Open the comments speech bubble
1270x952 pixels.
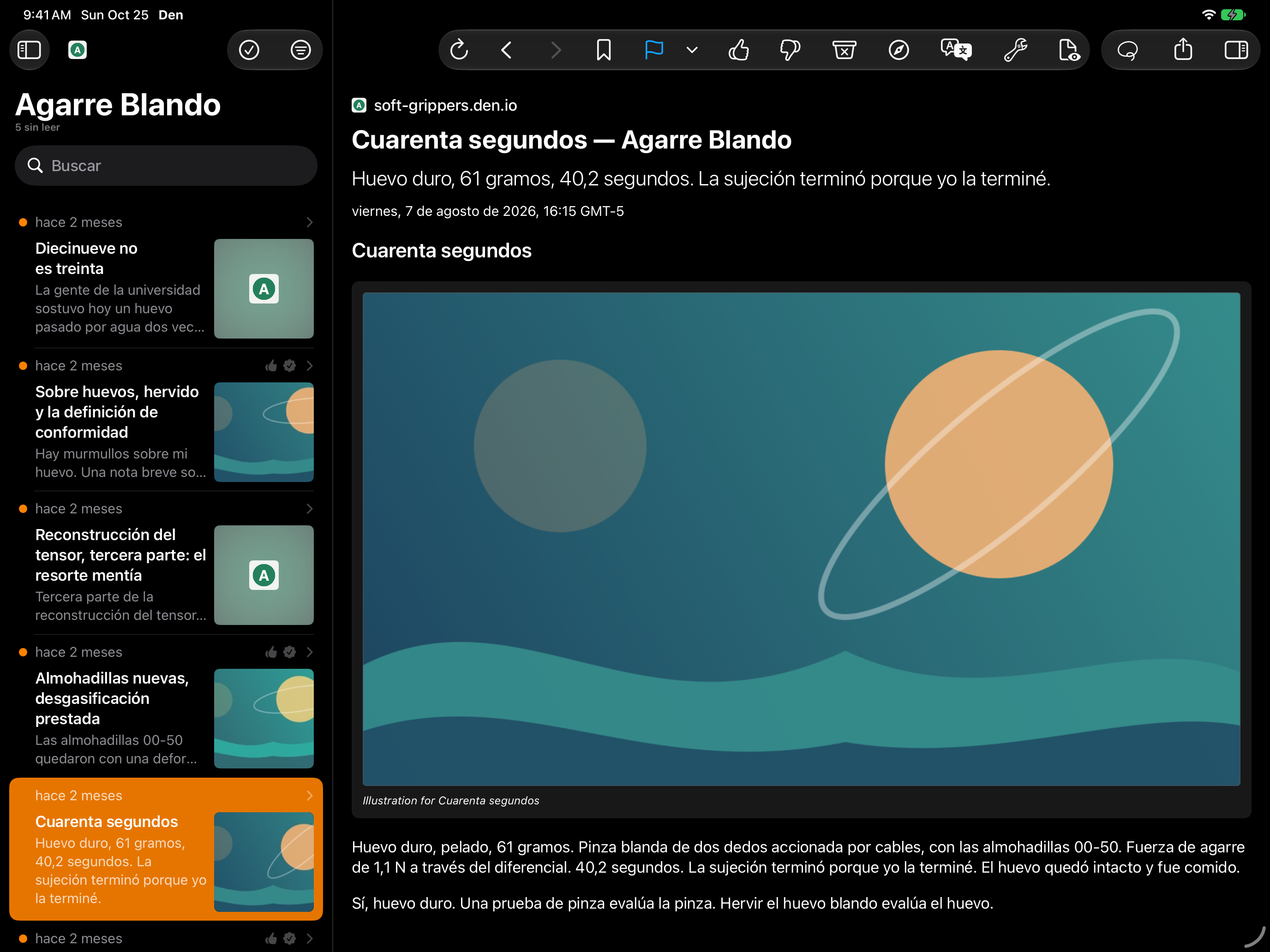click(x=1127, y=50)
